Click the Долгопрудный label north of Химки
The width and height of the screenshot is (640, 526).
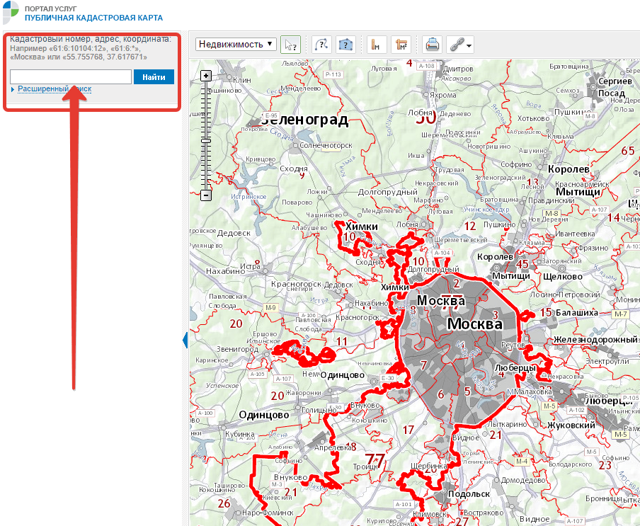[387, 191]
